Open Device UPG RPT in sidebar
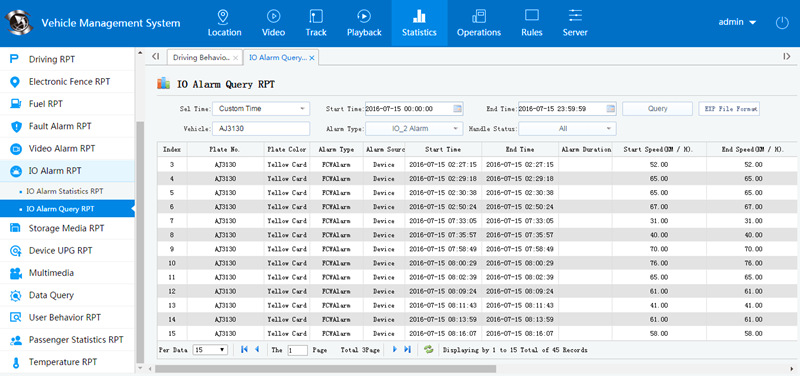The width and height of the screenshot is (800, 376). (67, 250)
